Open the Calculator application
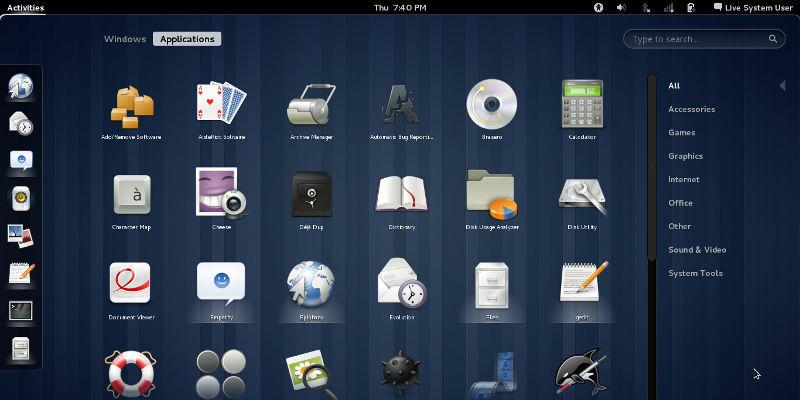This screenshot has height=400, width=800. (582, 104)
